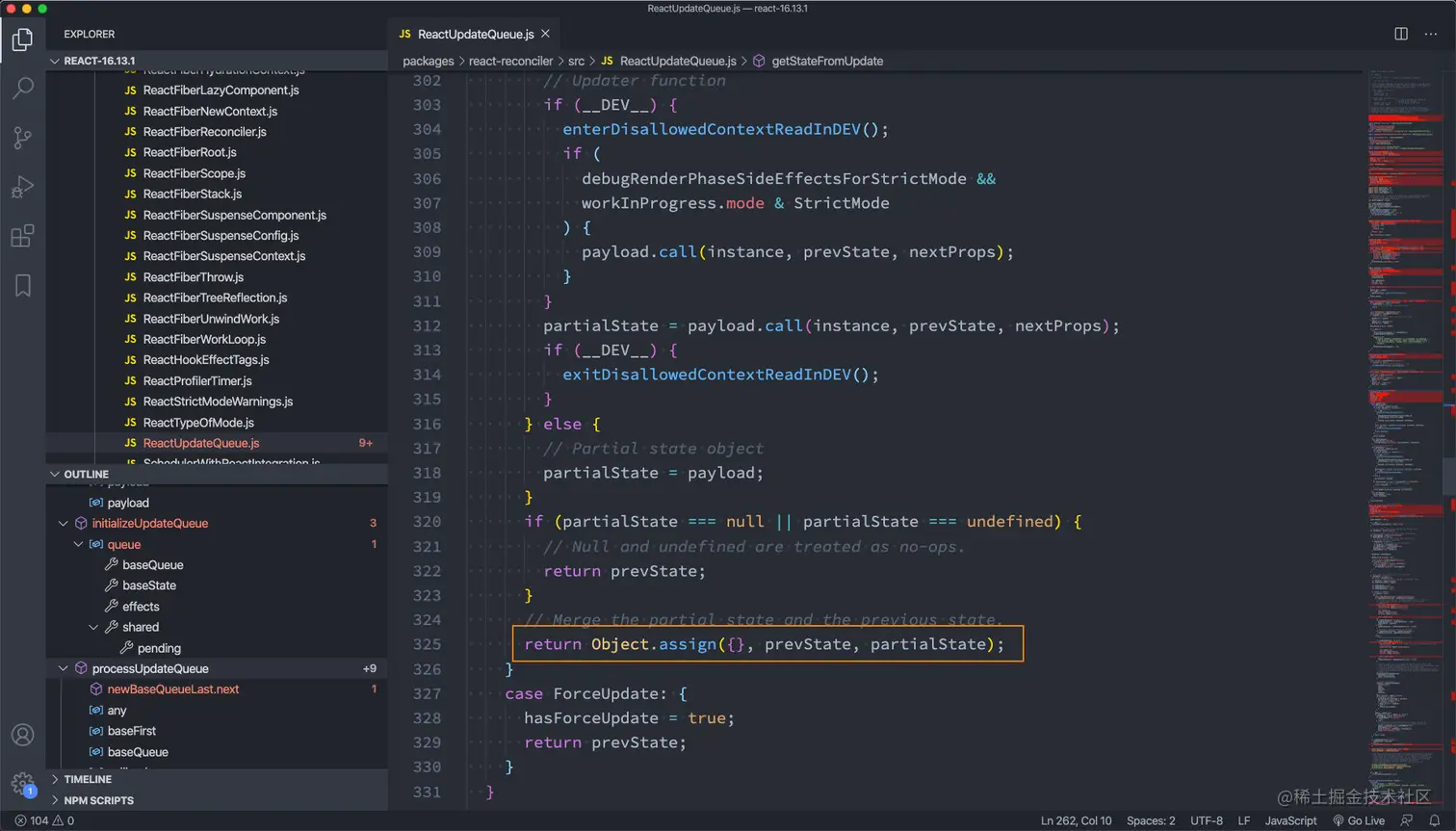Click packages in the breadcrumb
The width and height of the screenshot is (1456, 831).
point(428,61)
